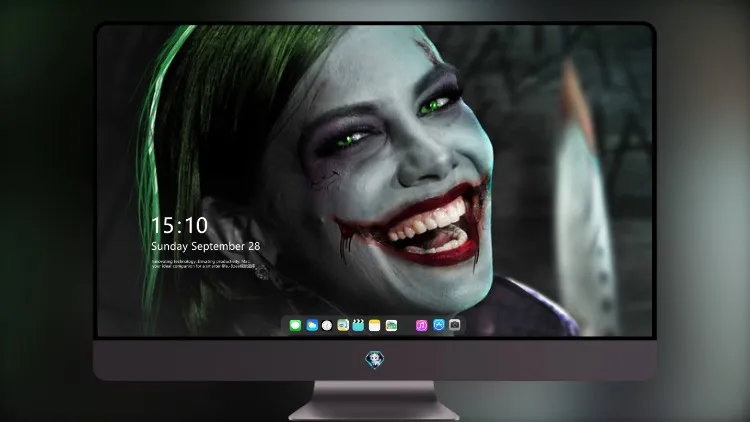Click the small caption below the date

(203, 264)
